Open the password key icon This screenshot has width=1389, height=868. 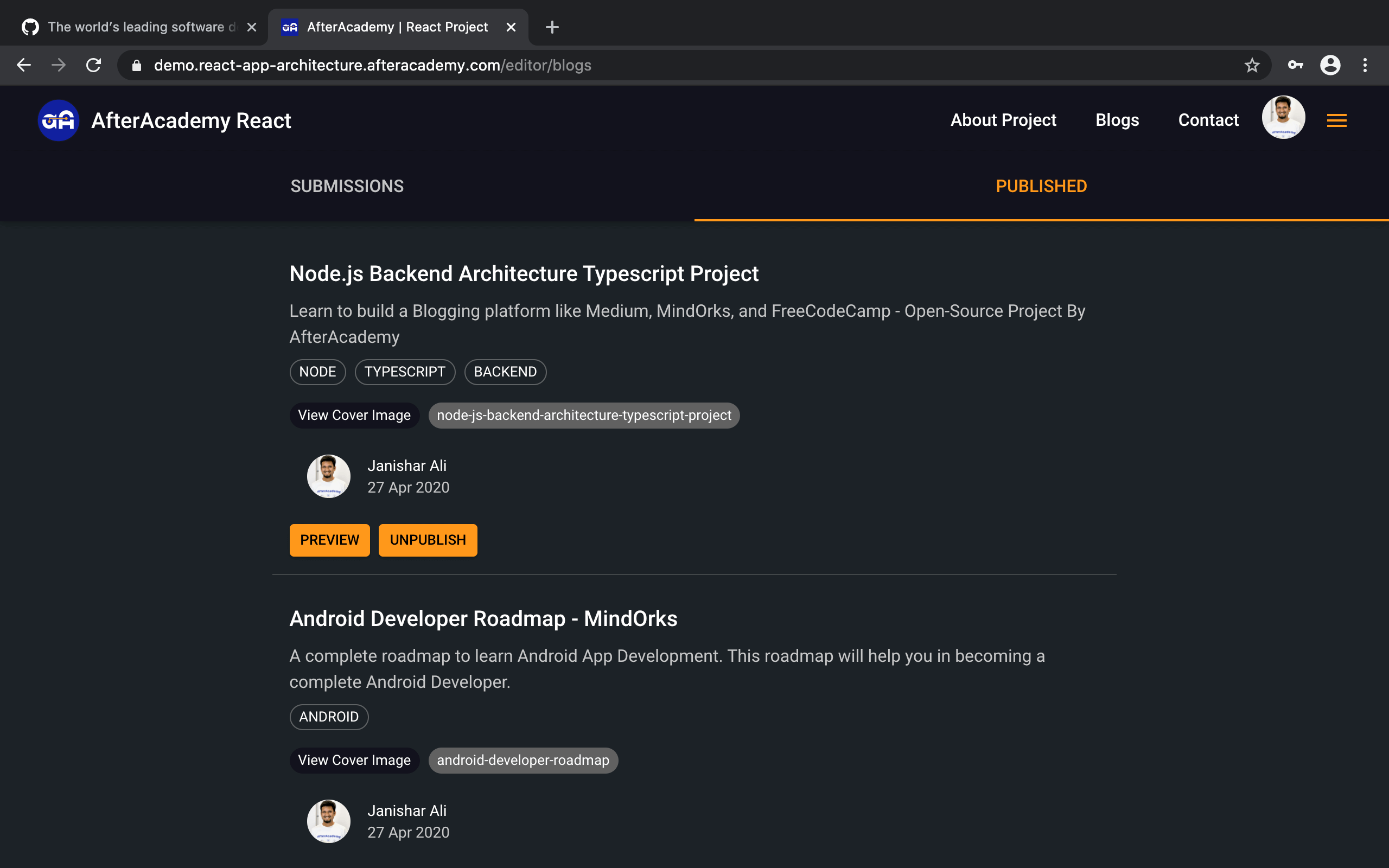[1296, 66]
